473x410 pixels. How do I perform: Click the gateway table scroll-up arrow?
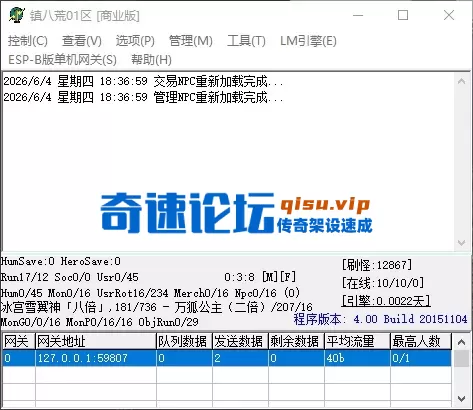(x=461, y=342)
